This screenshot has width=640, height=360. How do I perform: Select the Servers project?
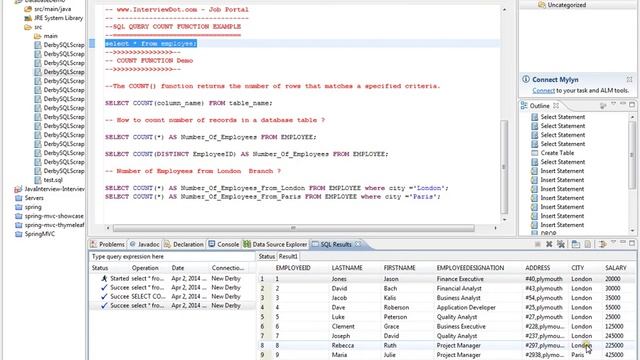34,198
